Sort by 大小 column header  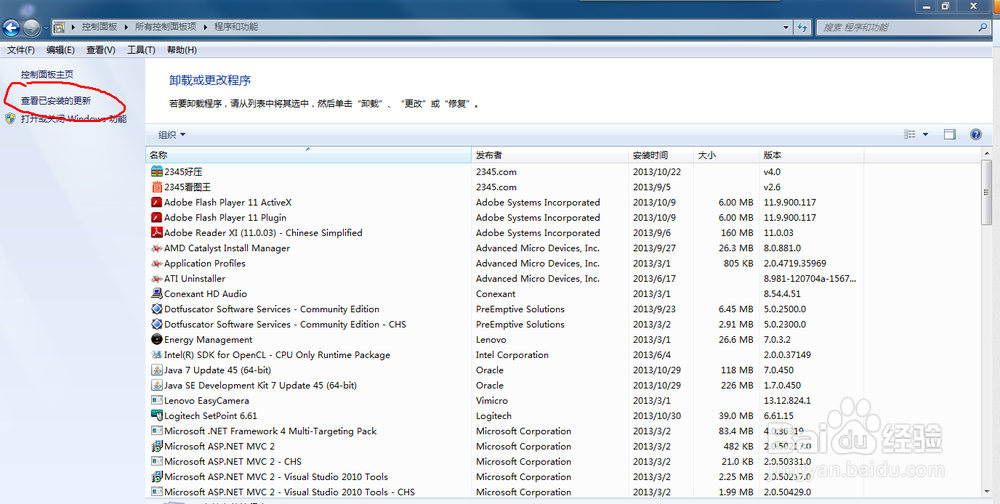726,155
